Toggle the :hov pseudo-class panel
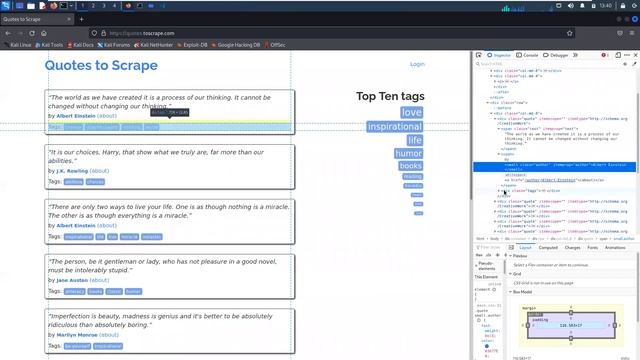The width and height of the screenshot is (640, 360). (x=479, y=255)
